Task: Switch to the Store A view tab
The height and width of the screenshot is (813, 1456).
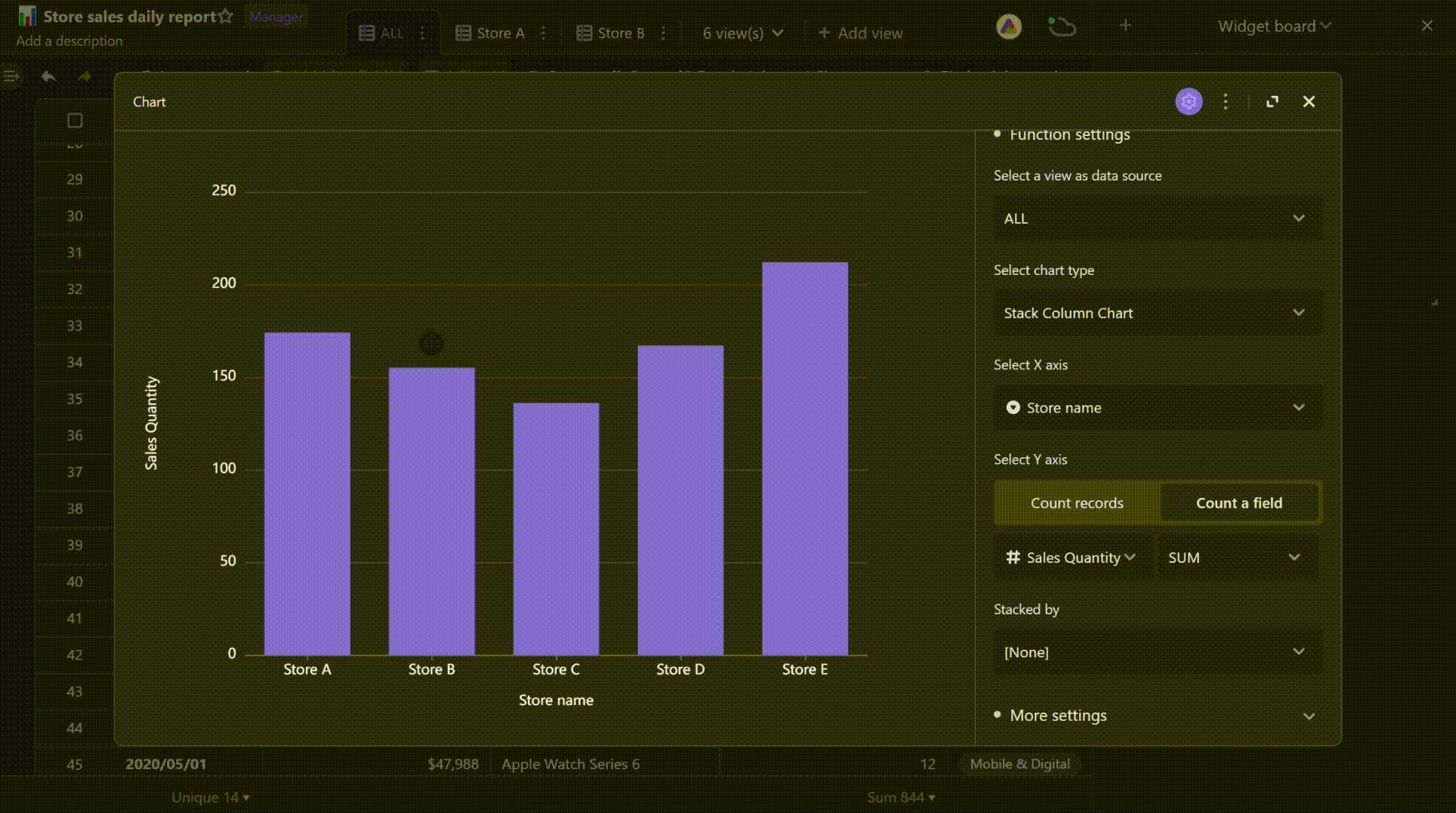Action: pyautogui.click(x=490, y=33)
